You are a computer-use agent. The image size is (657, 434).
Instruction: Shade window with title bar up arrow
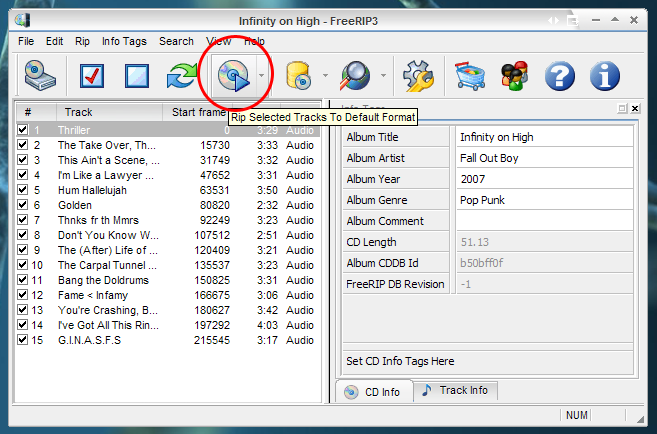click(x=615, y=20)
